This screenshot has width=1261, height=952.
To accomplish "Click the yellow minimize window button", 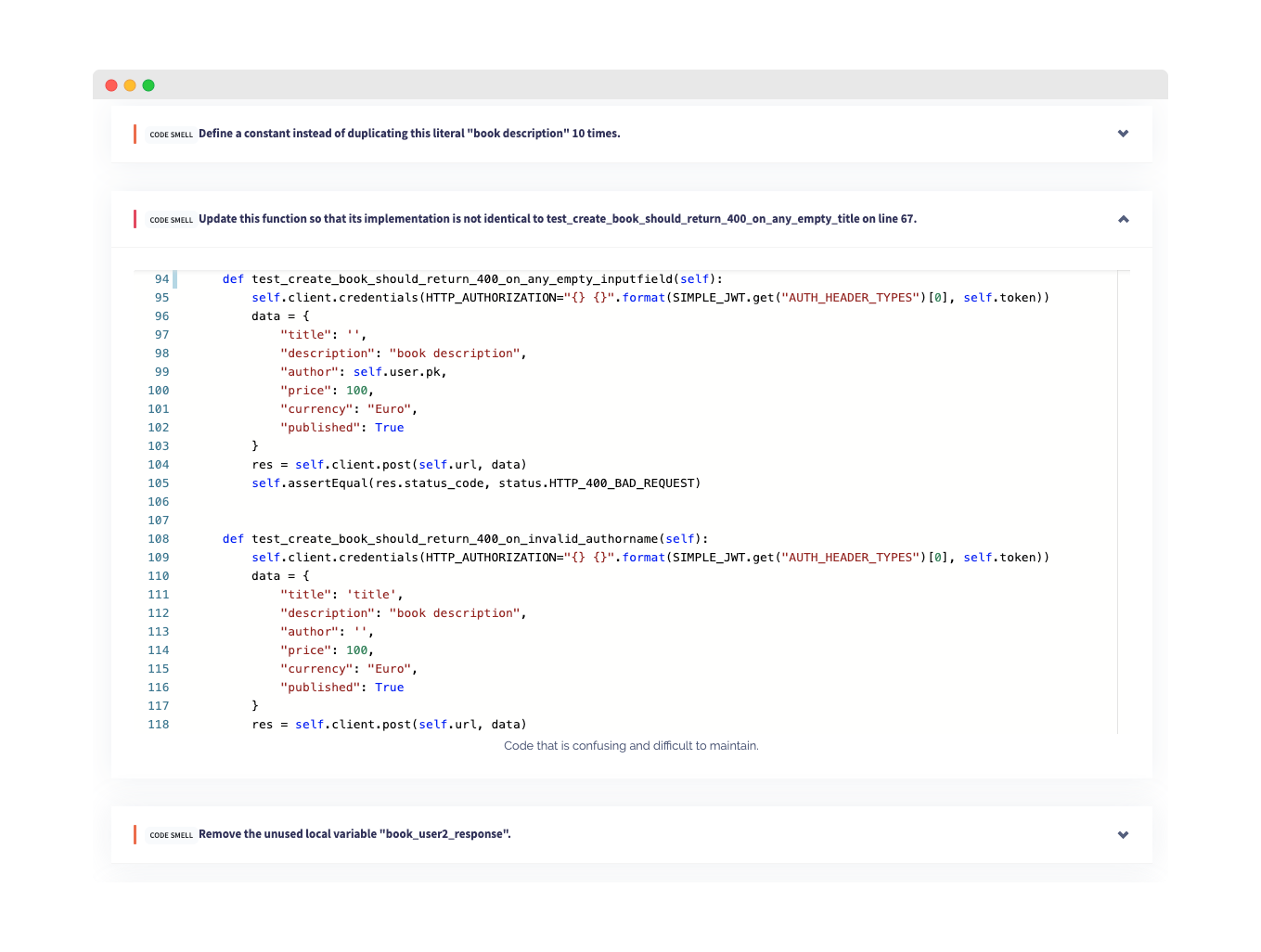I will pyautogui.click(x=130, y=85).
